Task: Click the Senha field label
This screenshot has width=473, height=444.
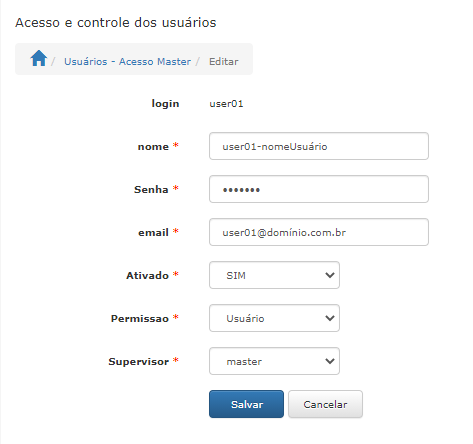Action: click(x=151, y=189)
